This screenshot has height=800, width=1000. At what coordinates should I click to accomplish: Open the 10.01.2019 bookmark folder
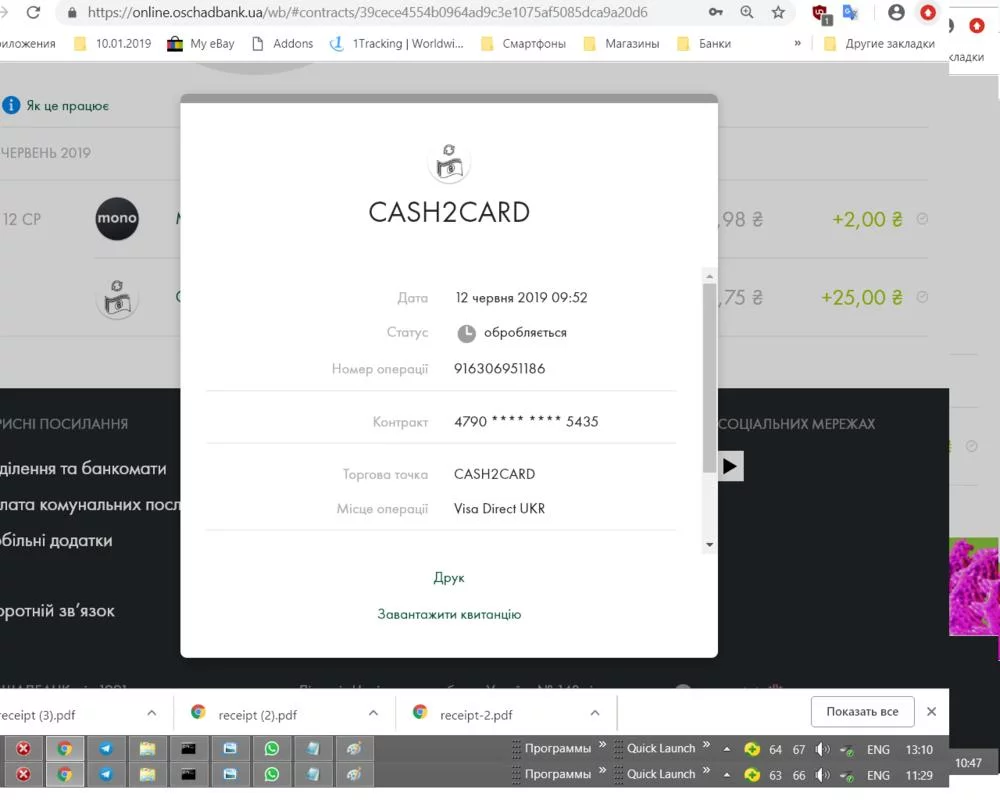pyautogui.click(x=113, y=43)
